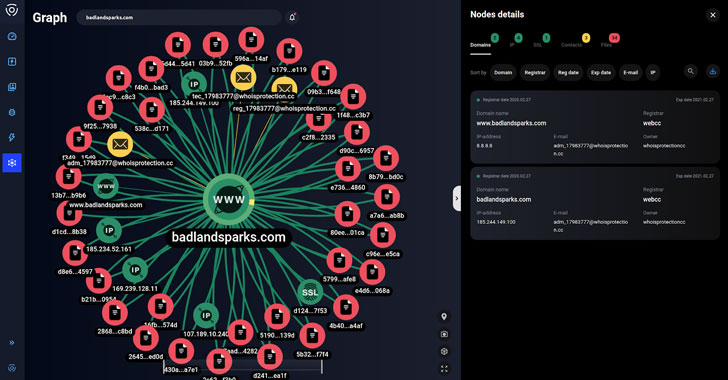Open the www.badlandsparks.com domain card
The height and width of the screenshot is (380, 728).
pos(595,126)
